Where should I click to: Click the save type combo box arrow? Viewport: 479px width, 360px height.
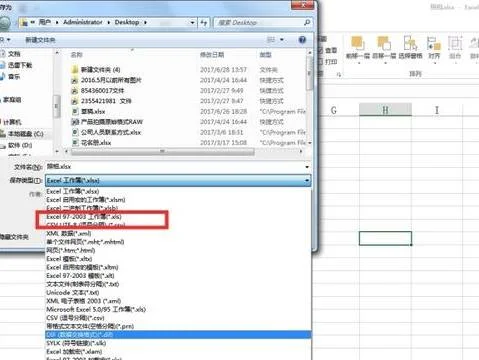[x=307, y=181]
